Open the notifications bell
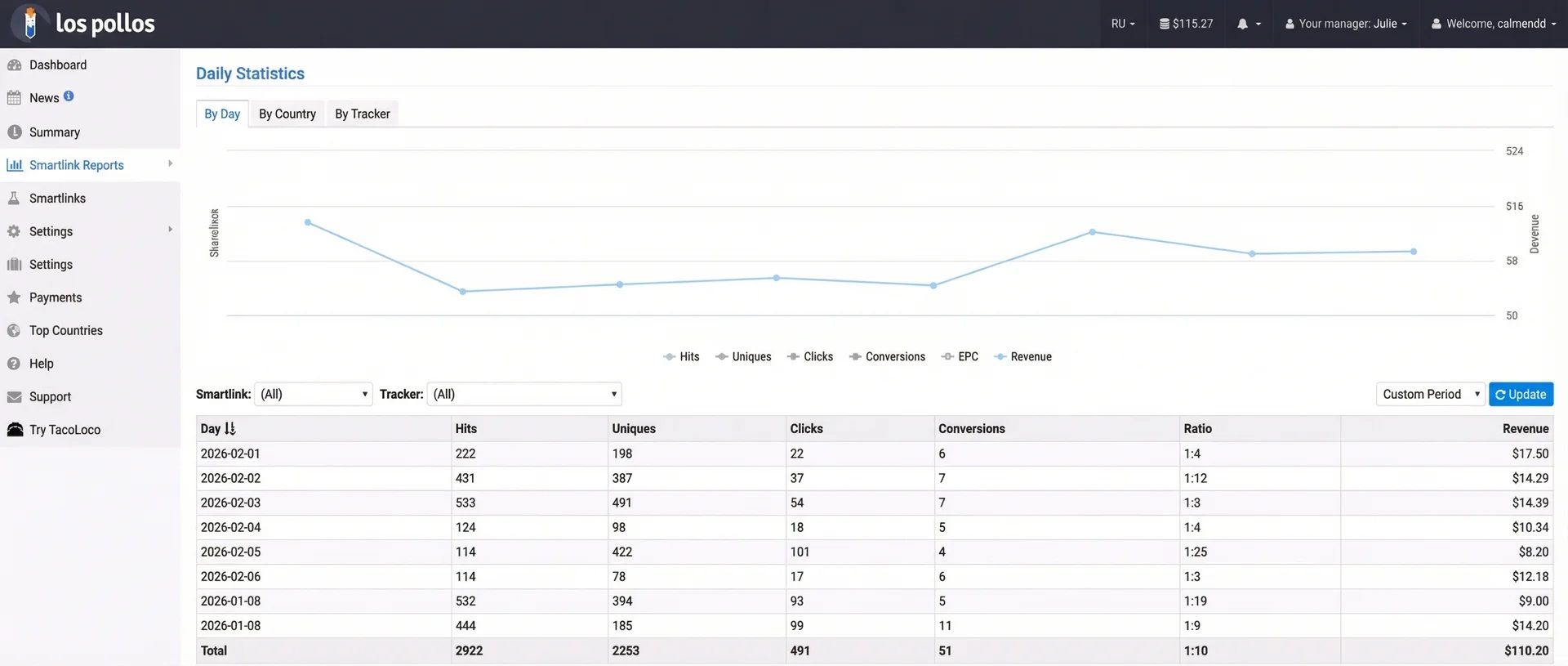 click(x=1242, y=24)
